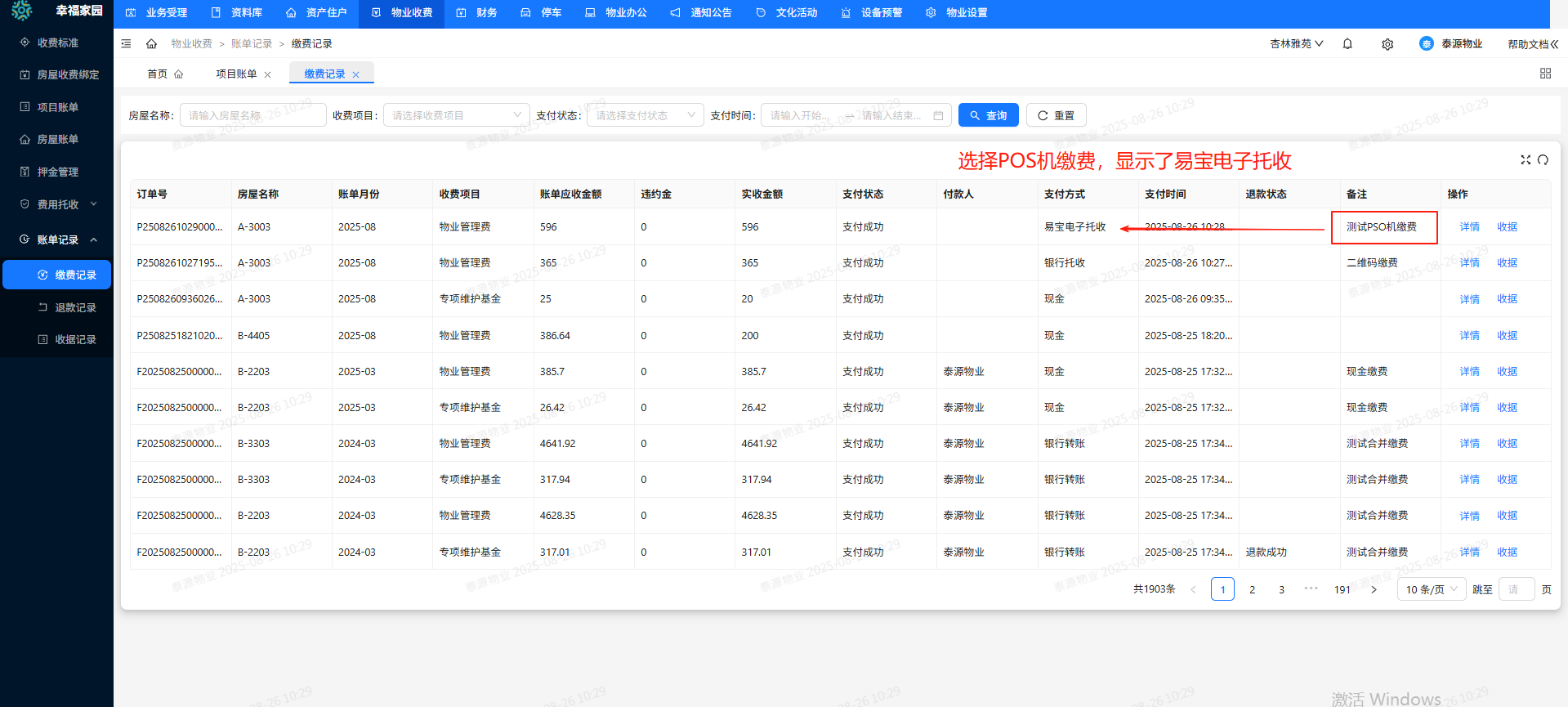Click the notification bell icon

click(1347, 44)
